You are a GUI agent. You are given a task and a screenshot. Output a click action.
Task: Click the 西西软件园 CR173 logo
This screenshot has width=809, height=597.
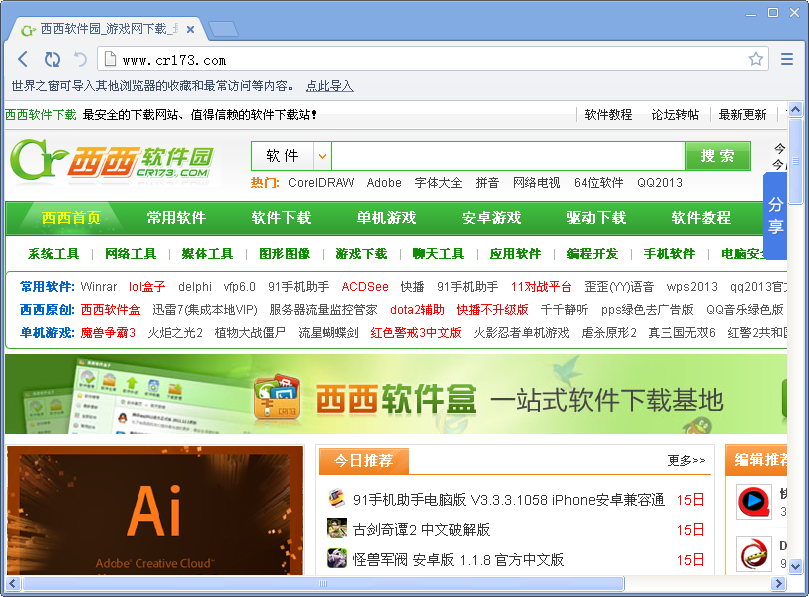coord(112,162)
